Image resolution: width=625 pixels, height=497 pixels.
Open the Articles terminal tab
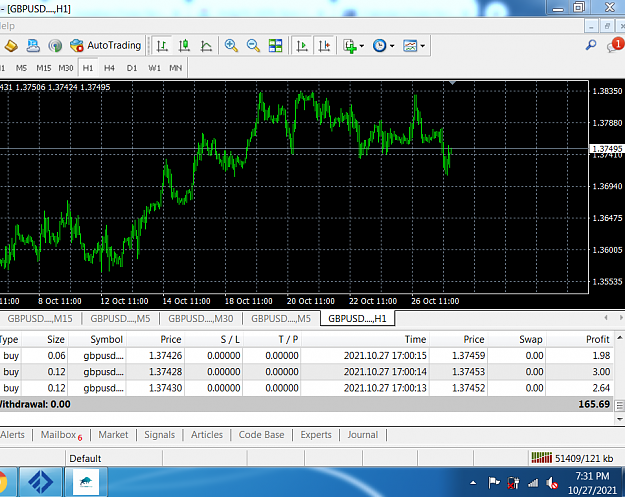click(x=206, y=435)
